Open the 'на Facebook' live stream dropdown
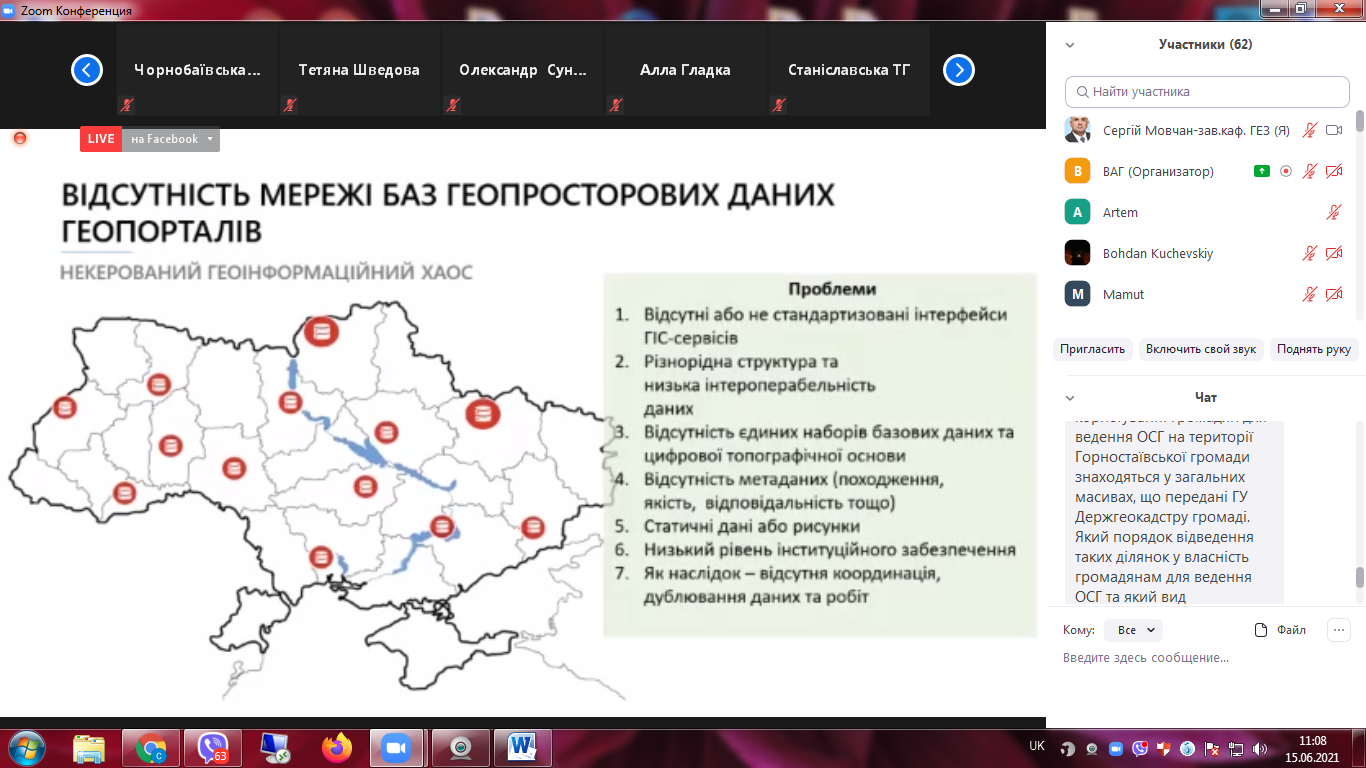 pyautogui.click(x=171, y=139)
